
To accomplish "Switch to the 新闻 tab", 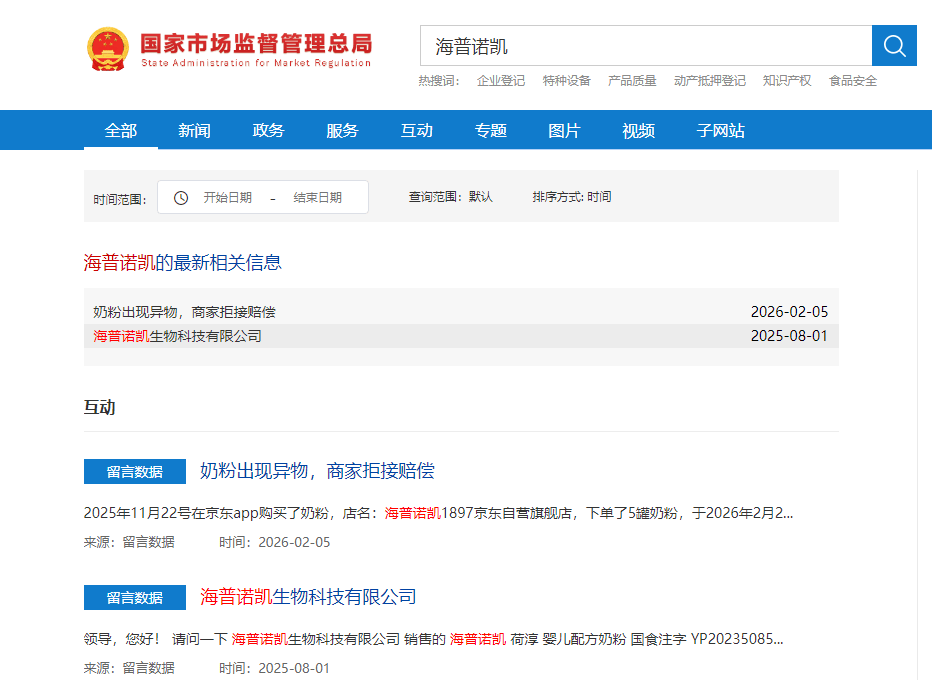I will [x=195, y=131].
